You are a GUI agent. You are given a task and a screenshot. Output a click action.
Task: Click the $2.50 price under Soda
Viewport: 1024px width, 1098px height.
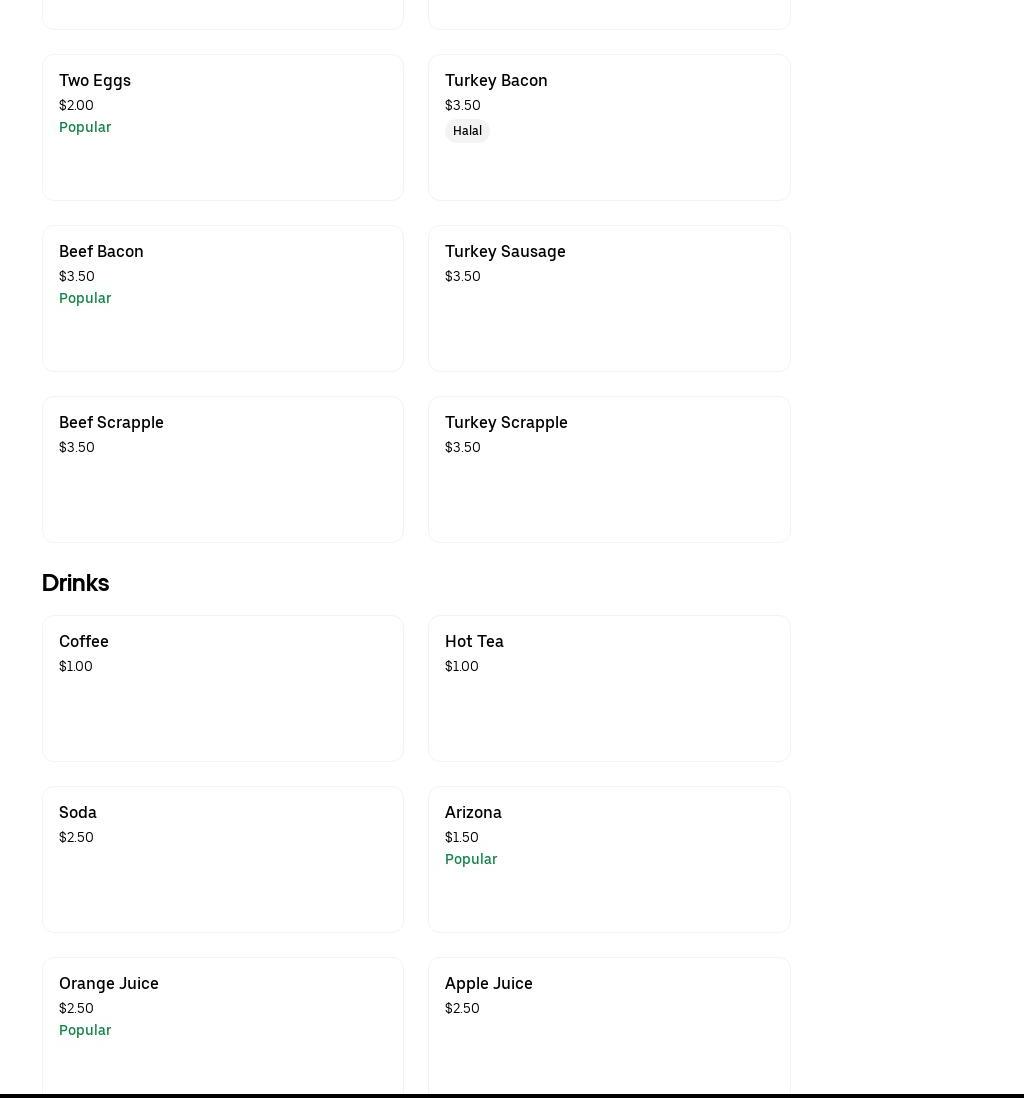point(76,837)
